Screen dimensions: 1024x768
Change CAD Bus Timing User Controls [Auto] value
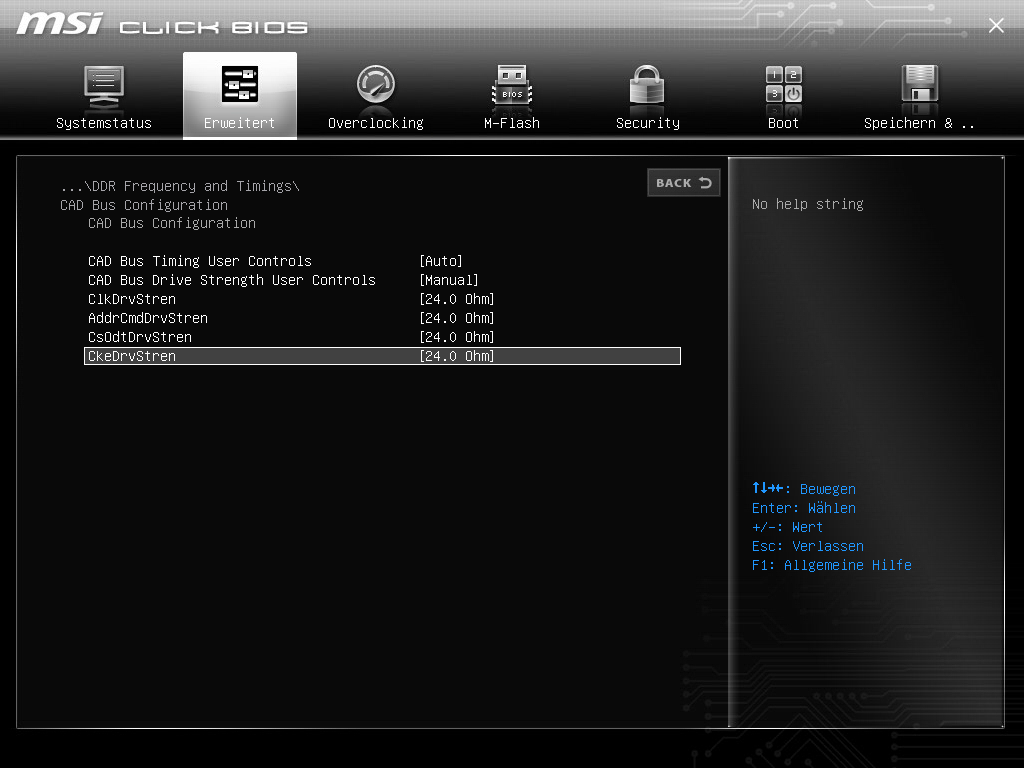click(441, 261)
